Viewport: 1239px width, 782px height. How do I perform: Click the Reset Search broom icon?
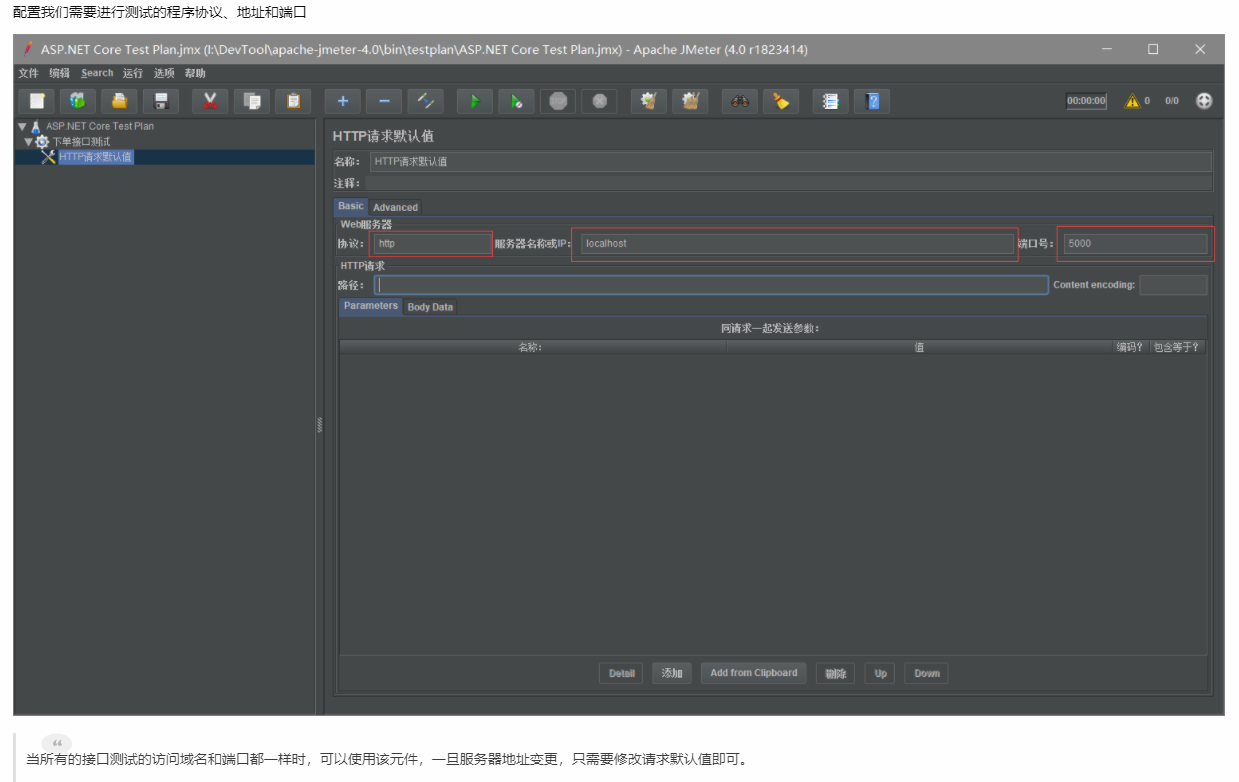click(x=781, y=101)
